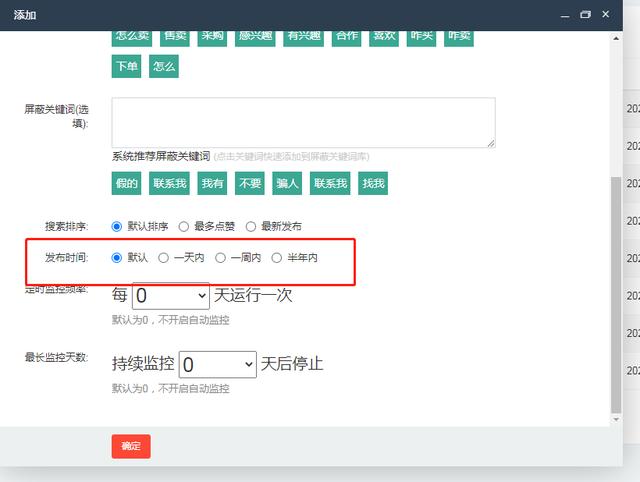Image resolution: width=640 pixels, height=482 pixels.
Task: Add 假的 to blocked keywords
Action: click(x=126, y=183)
